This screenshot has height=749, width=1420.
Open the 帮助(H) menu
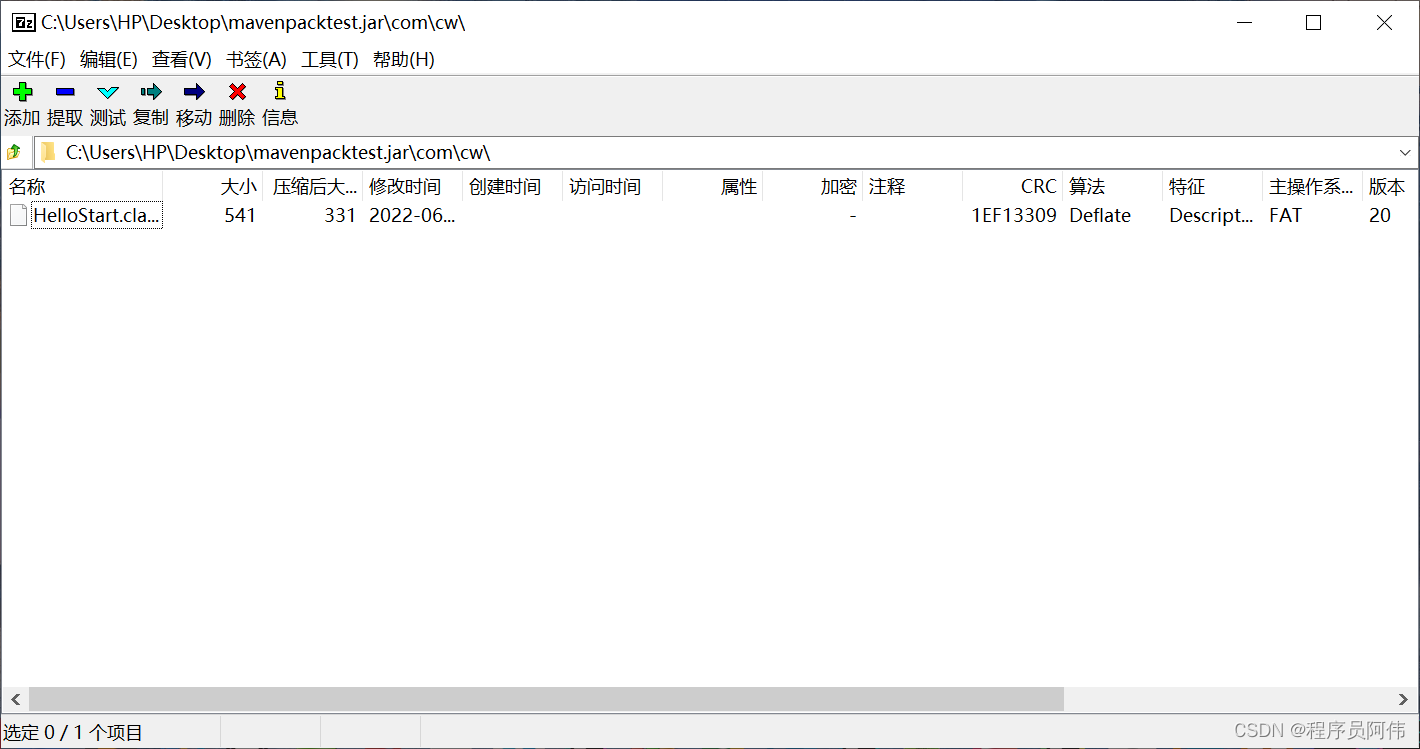pos(404,60)
